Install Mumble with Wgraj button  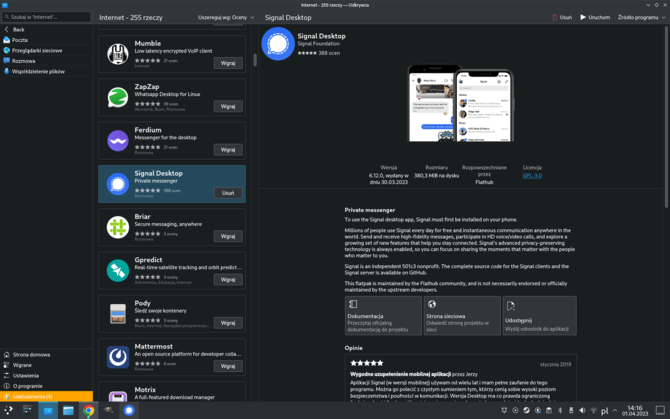(x=228, y=63)
